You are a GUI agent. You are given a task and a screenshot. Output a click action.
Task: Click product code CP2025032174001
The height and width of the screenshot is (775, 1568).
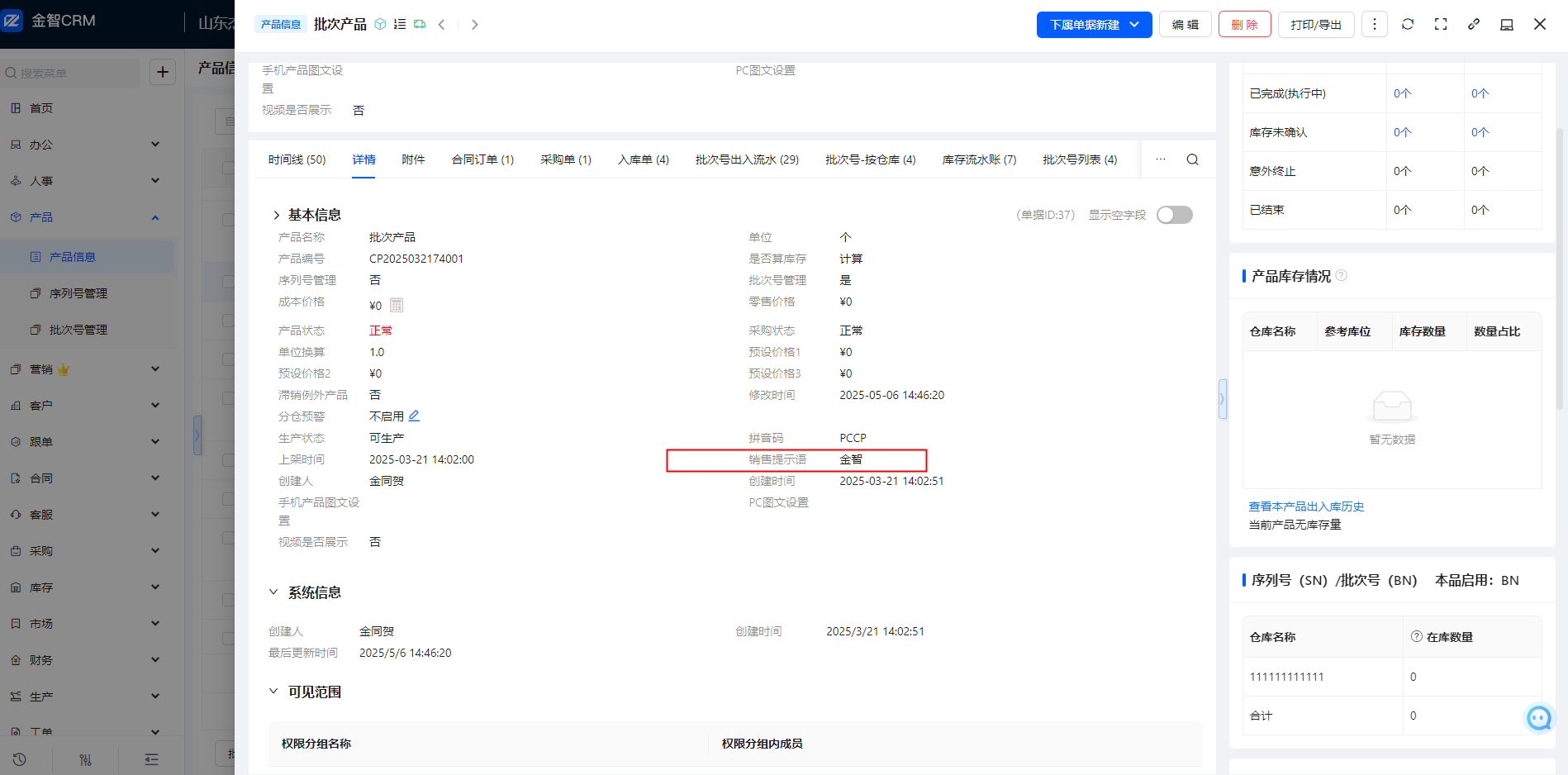click(416, 259)
